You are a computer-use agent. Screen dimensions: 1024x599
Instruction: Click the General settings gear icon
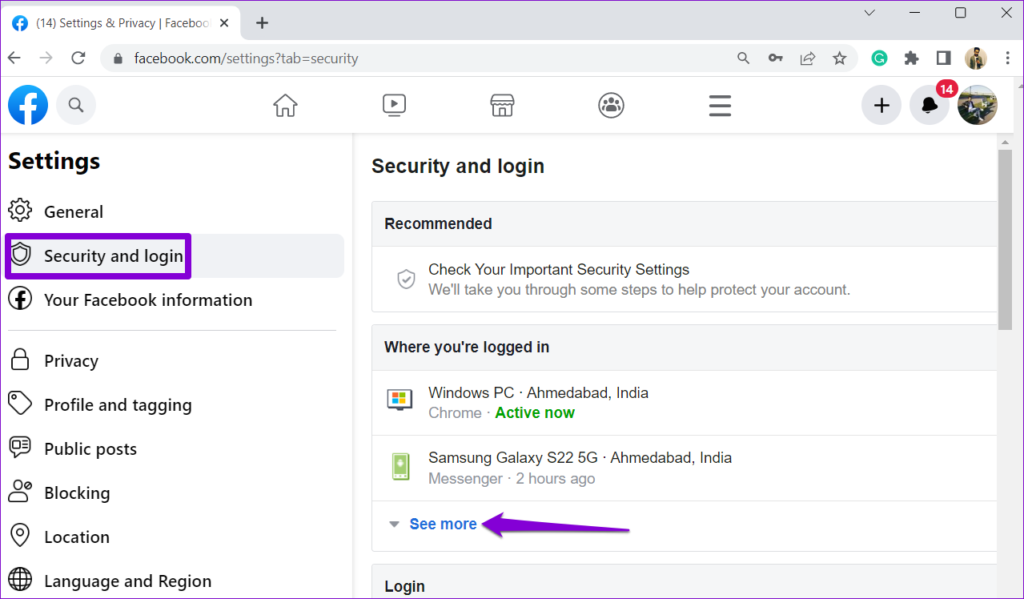click(20, 211)
